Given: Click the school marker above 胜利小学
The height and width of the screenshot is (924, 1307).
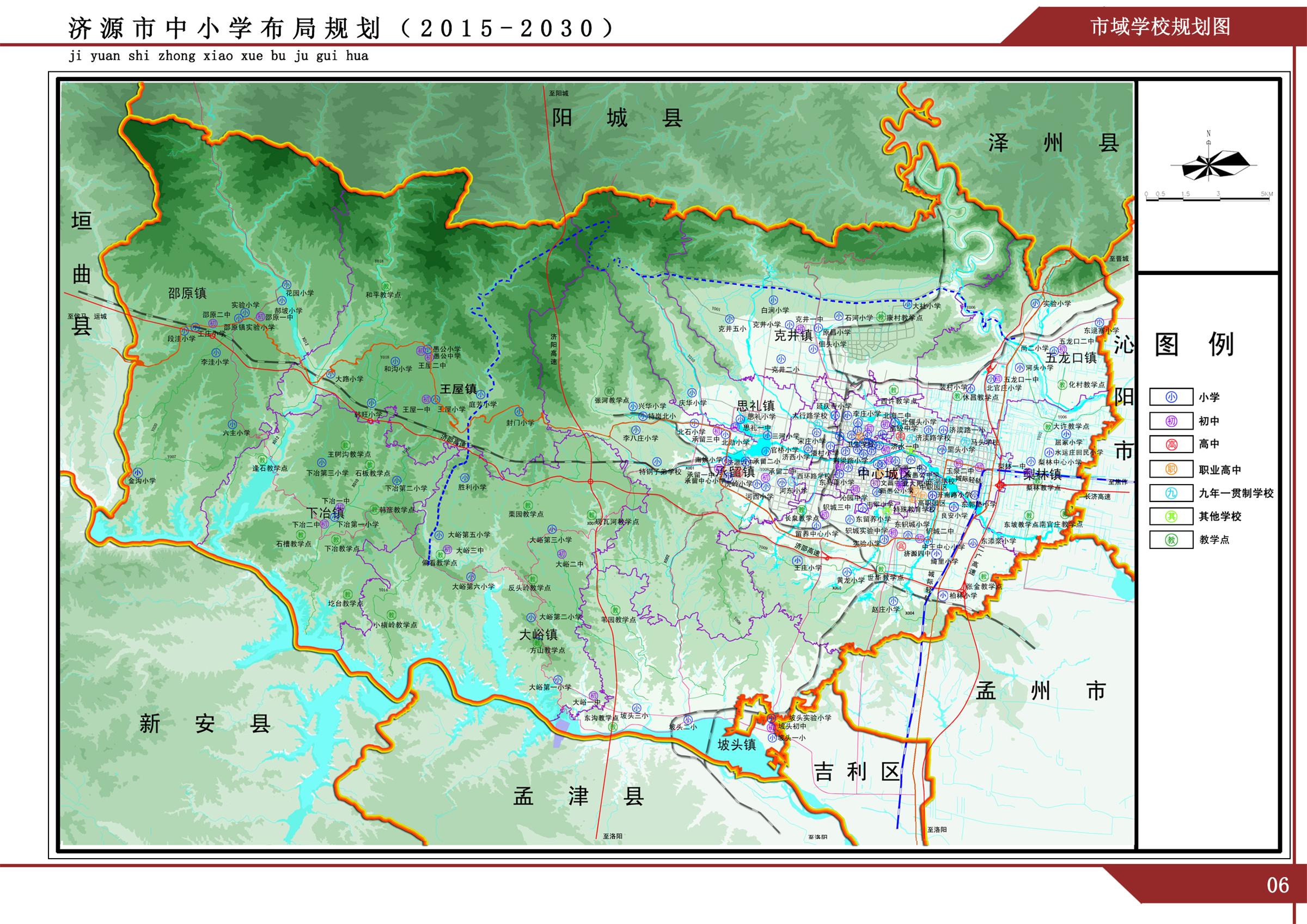Looking at the screenshot, I should (465, 479).
